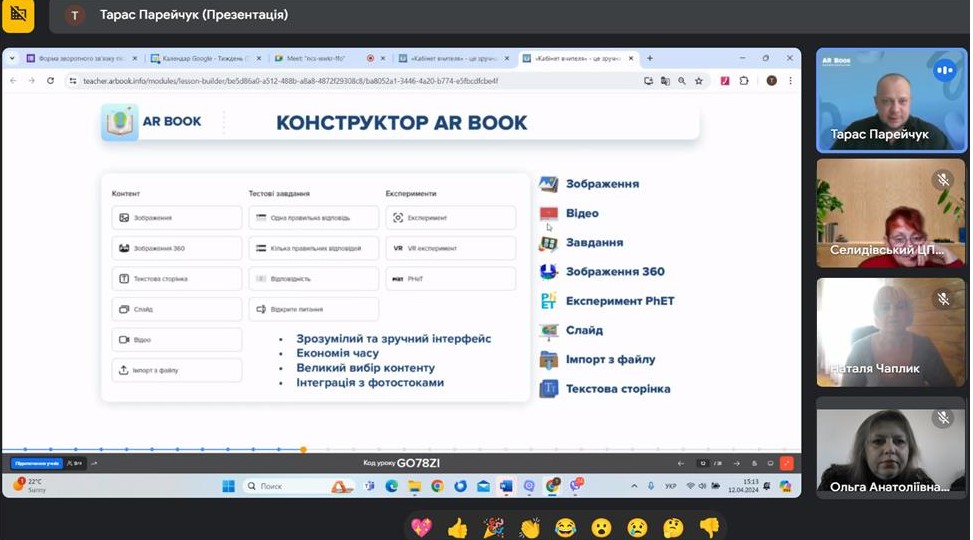Click the red fullscreen button in lesson bar

[x=787, y=463]
